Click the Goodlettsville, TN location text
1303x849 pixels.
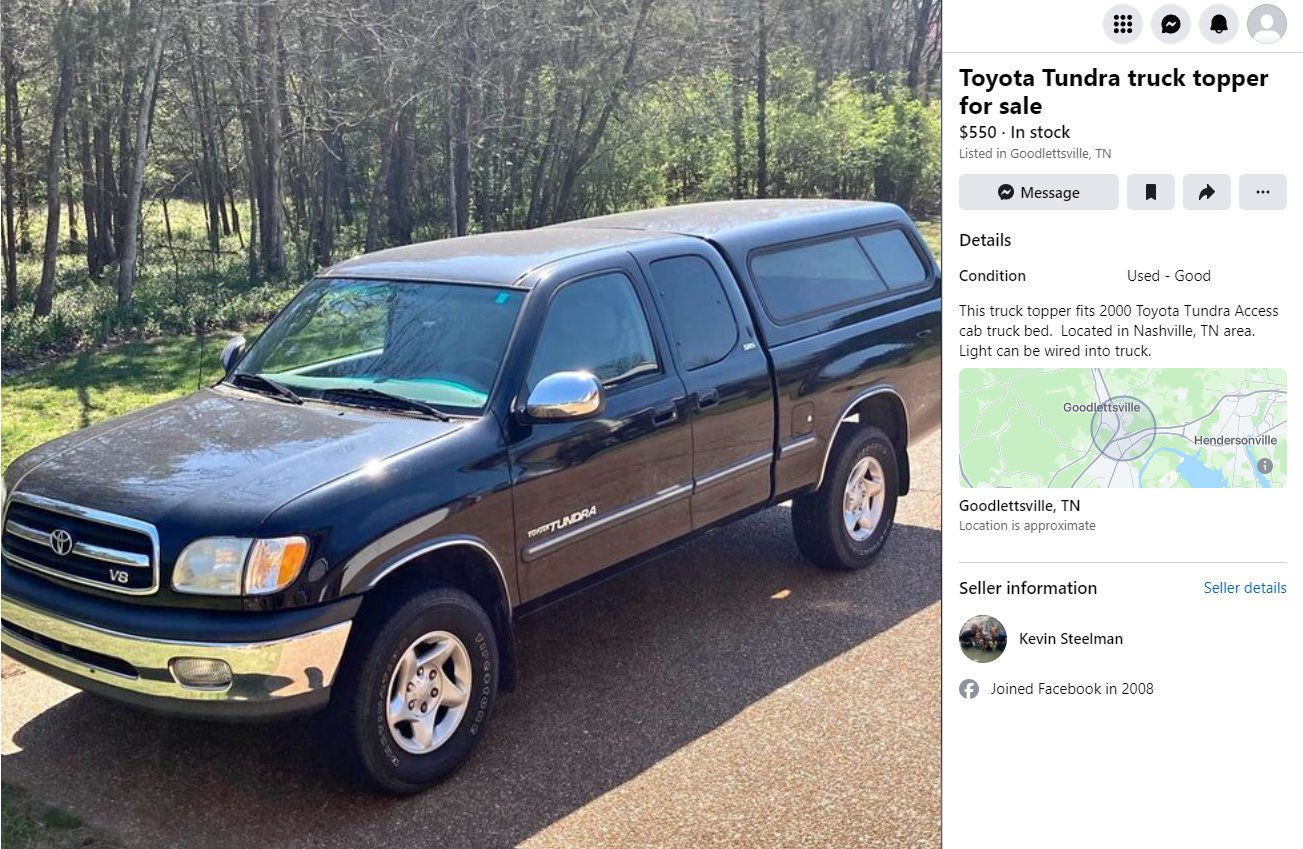tap(1019, 506)
